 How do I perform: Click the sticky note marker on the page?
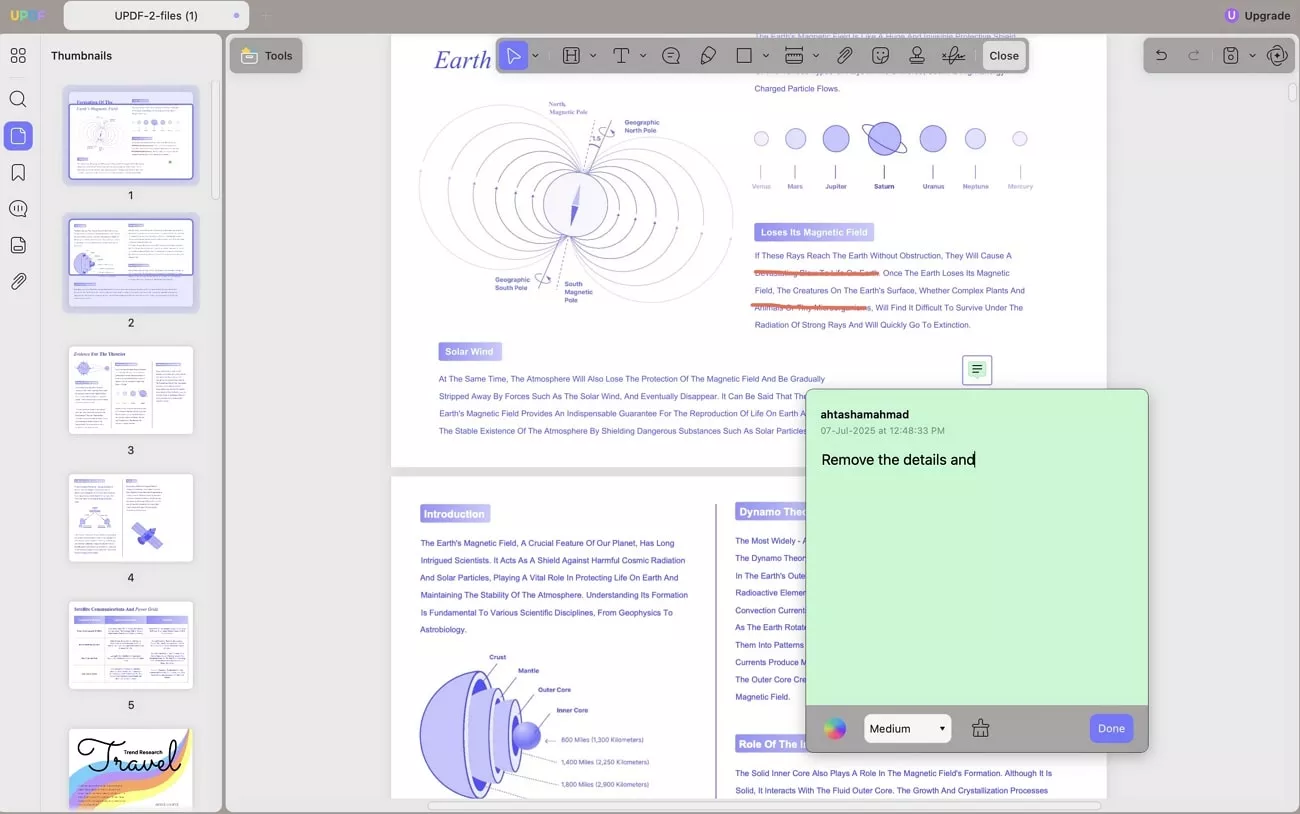coord(977,370)
